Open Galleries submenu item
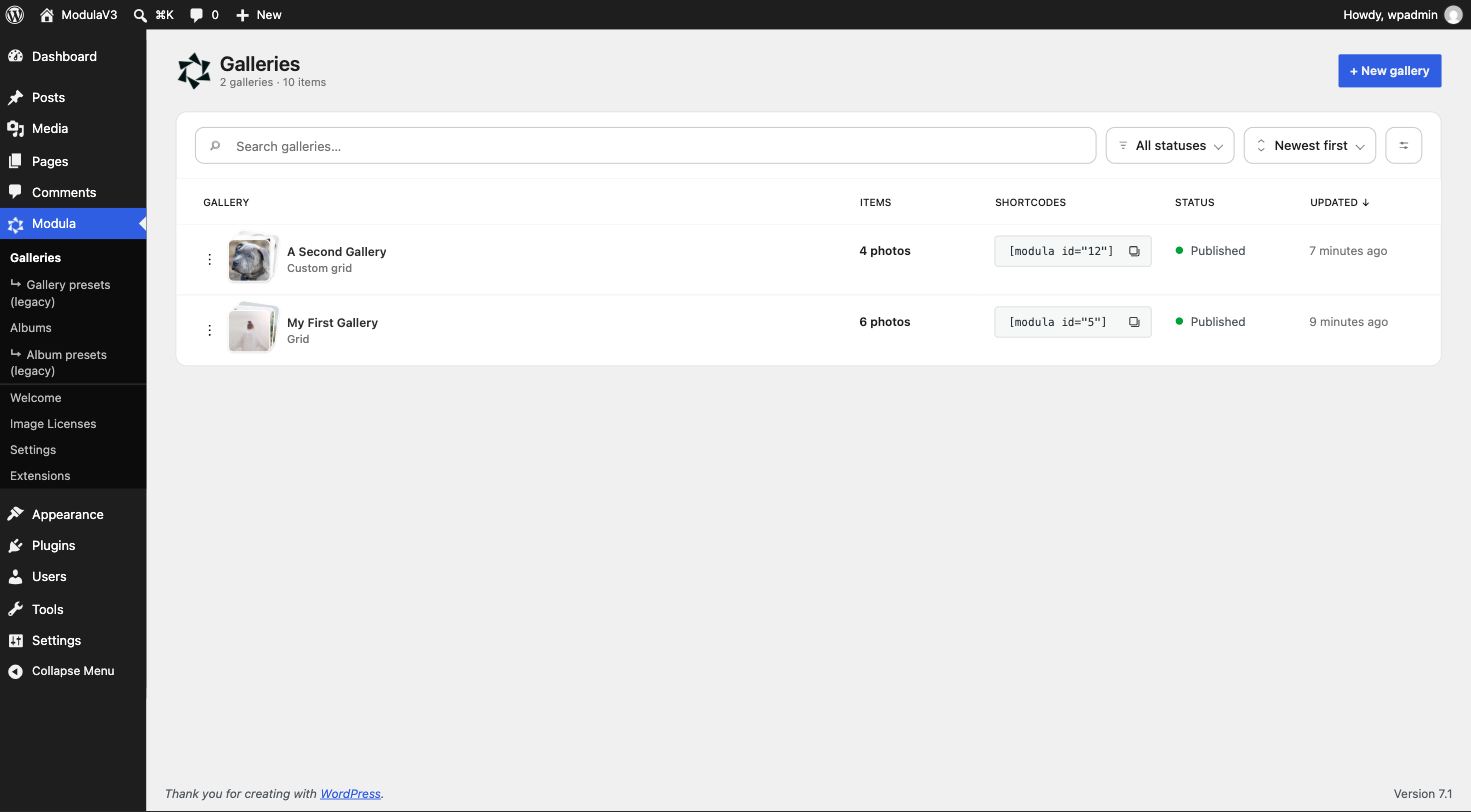Image resolution: width=1471 pixels, height=812 pixels. point(36,258)
